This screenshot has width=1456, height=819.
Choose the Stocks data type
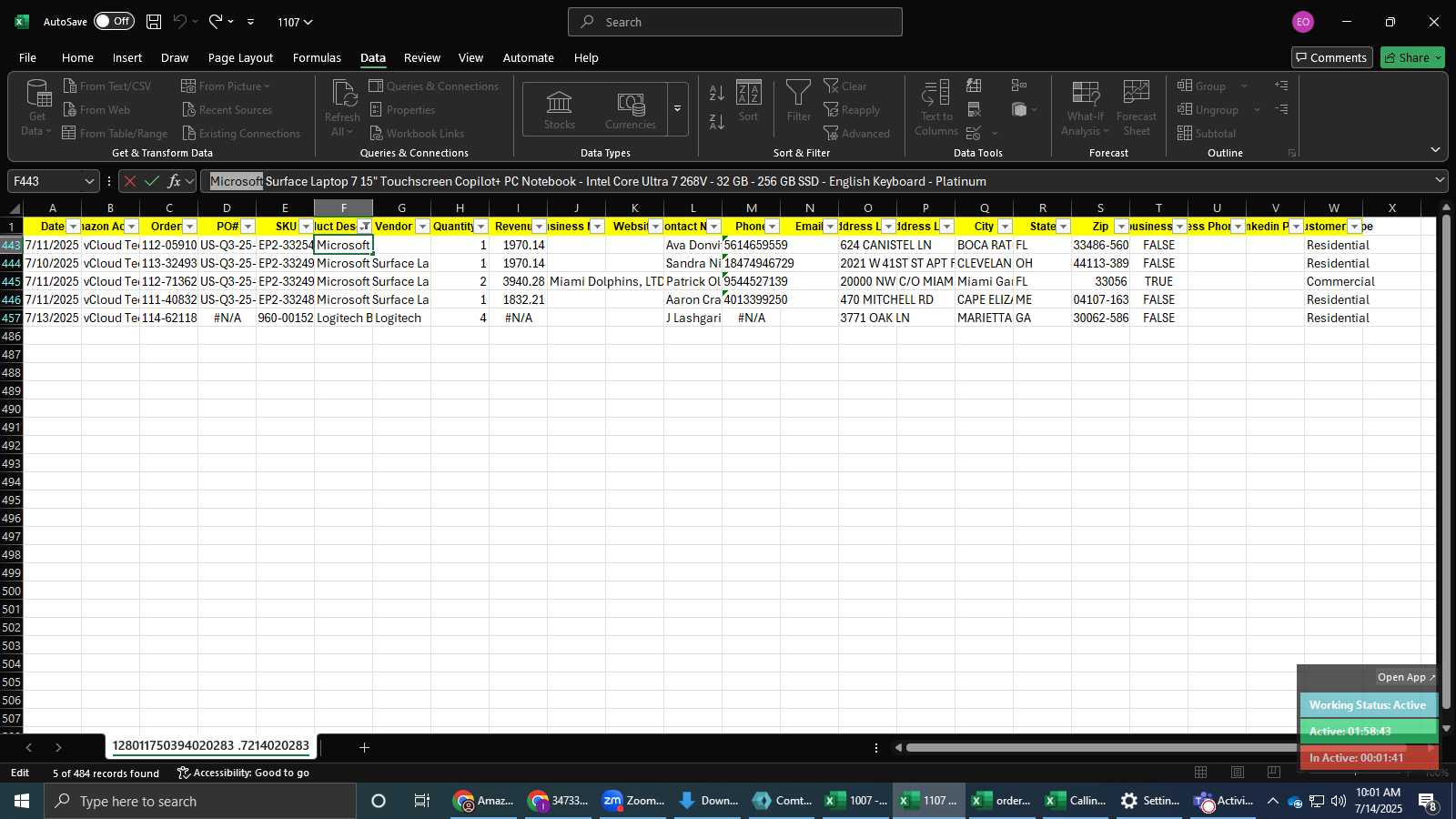coord(560,110)
